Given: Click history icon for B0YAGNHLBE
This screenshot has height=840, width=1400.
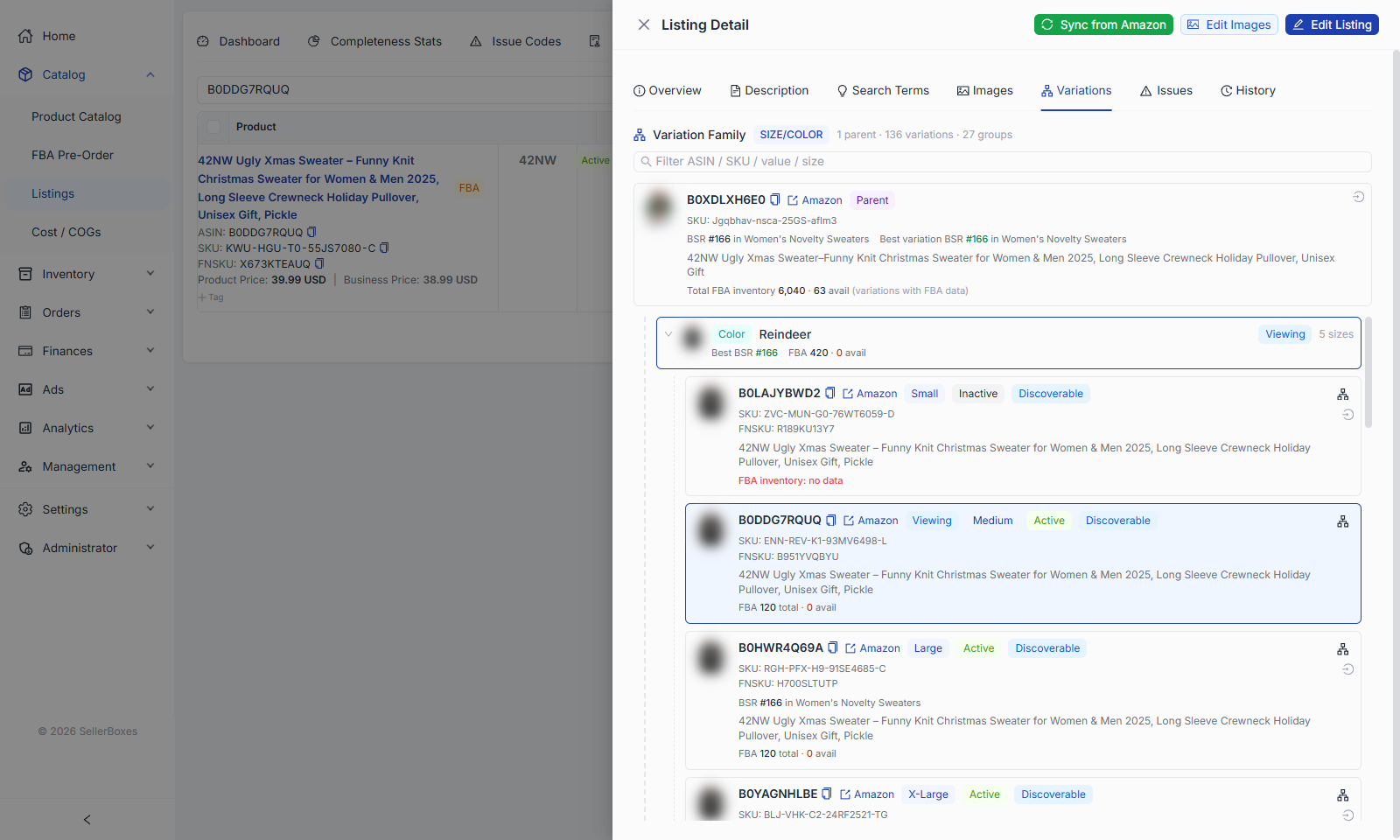Looking at the screenshot, I should click(1347, 815).
